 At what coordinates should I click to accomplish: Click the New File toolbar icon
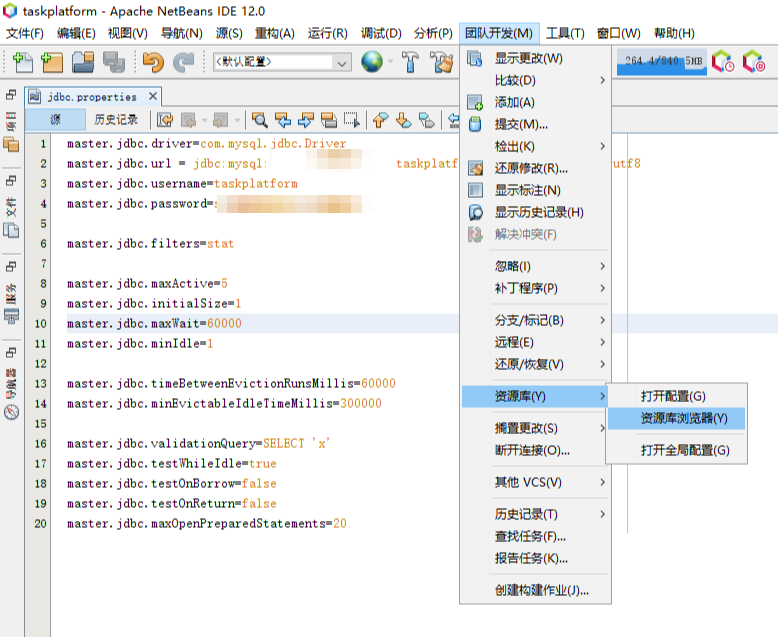22,62
